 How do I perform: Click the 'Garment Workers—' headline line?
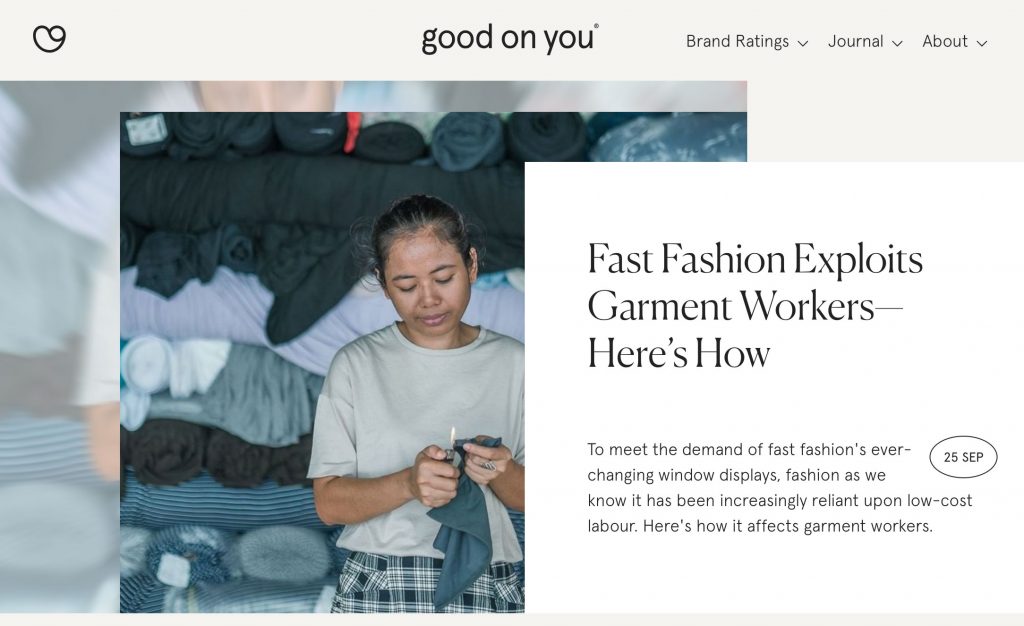[x=744, y=307]
